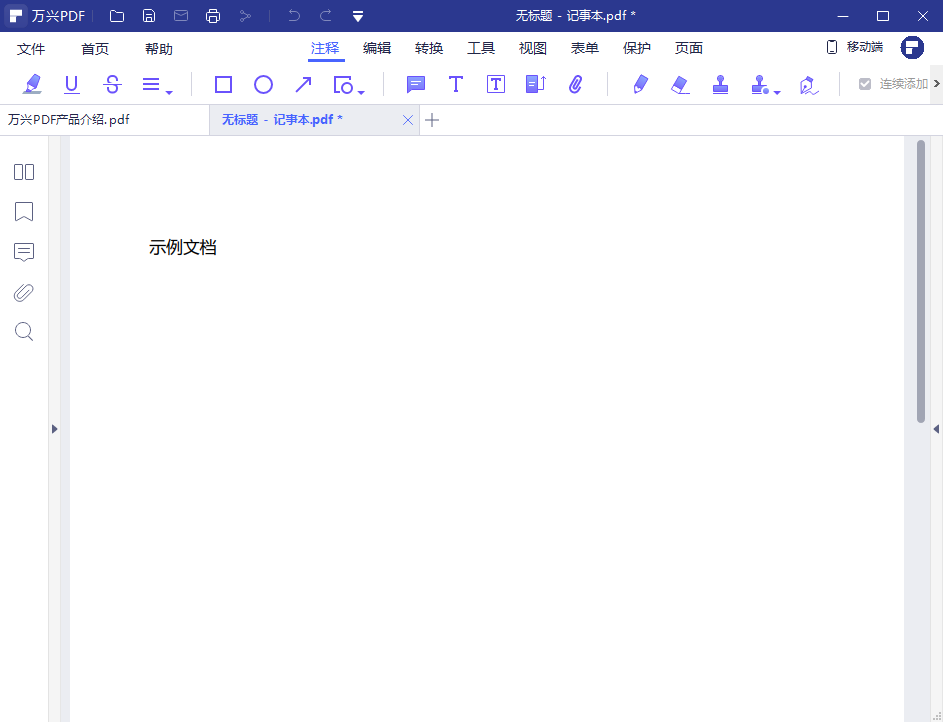
Task: Select the Arrow drawing tool
Action: point(303,84)
